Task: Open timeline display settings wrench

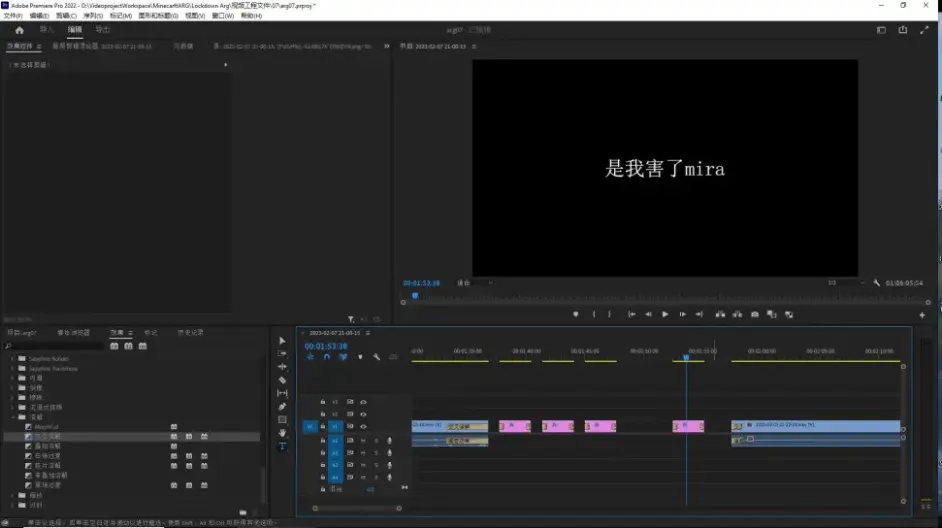Action: pyautogui.click(x=376, y=357)
